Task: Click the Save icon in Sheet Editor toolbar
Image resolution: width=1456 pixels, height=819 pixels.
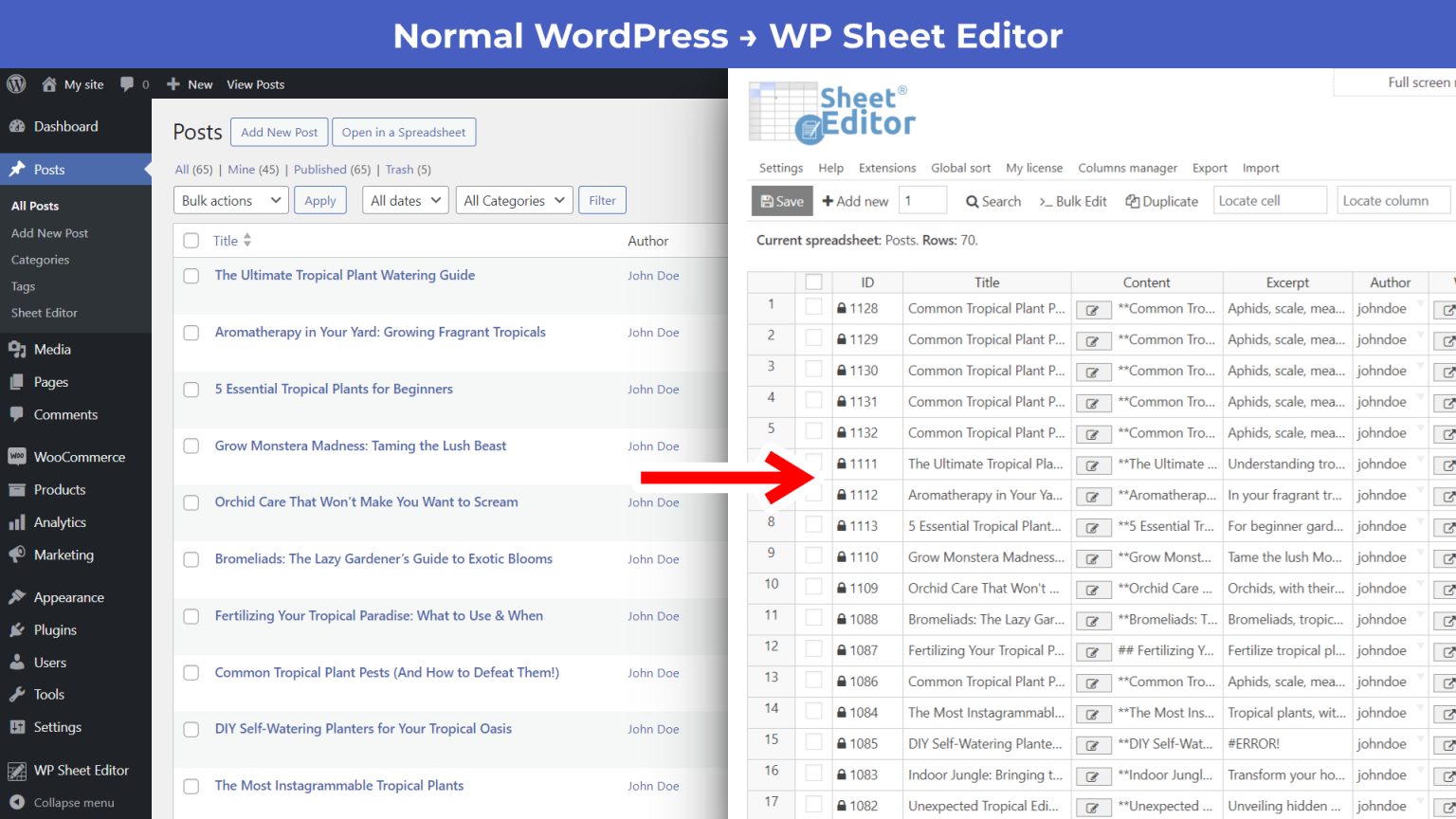Action: pyautogui.click(x=780, y=201)
